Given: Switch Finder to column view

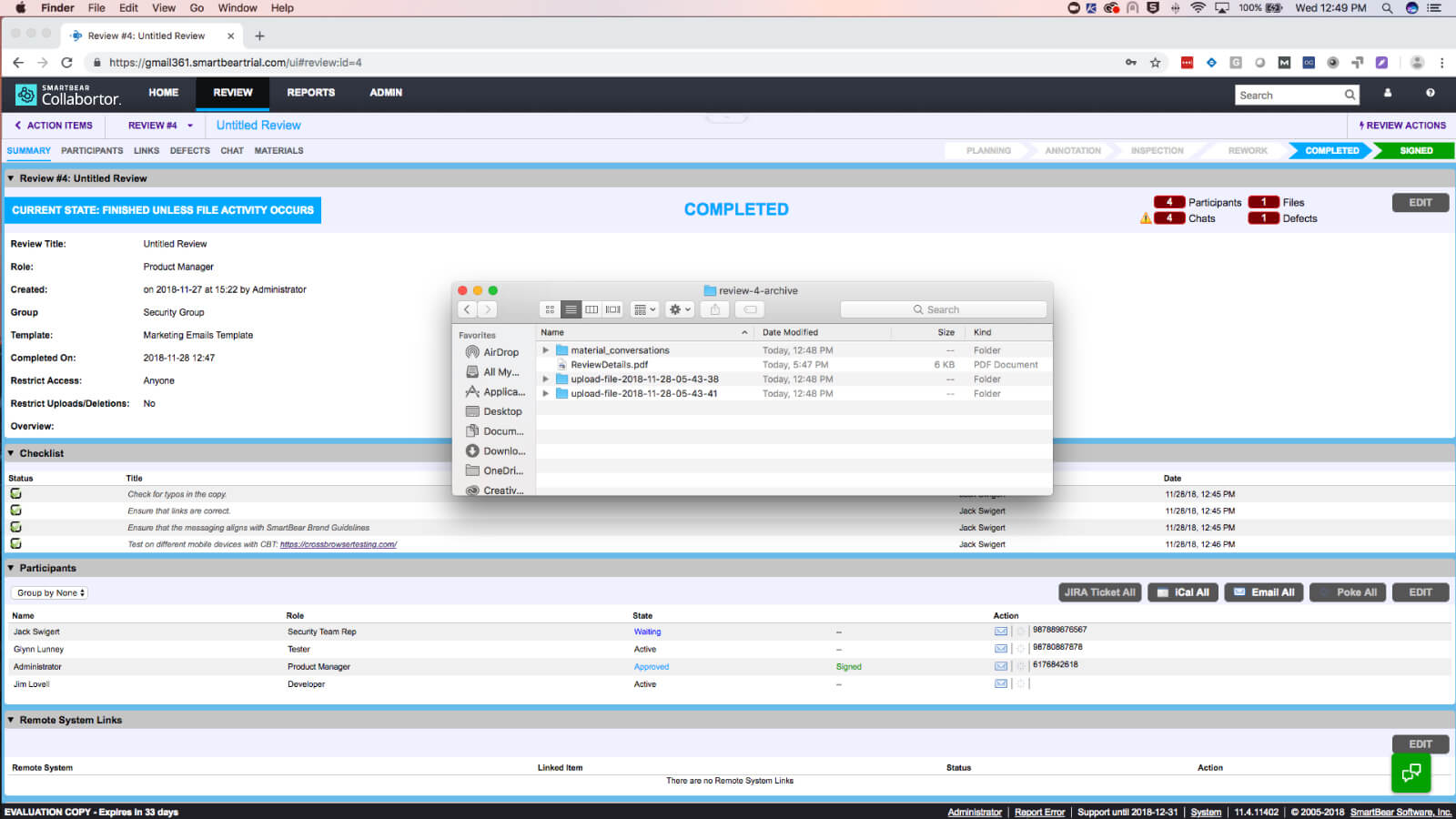Looking at the screenshot, I should pyautogui.click(x=591, y=309).
